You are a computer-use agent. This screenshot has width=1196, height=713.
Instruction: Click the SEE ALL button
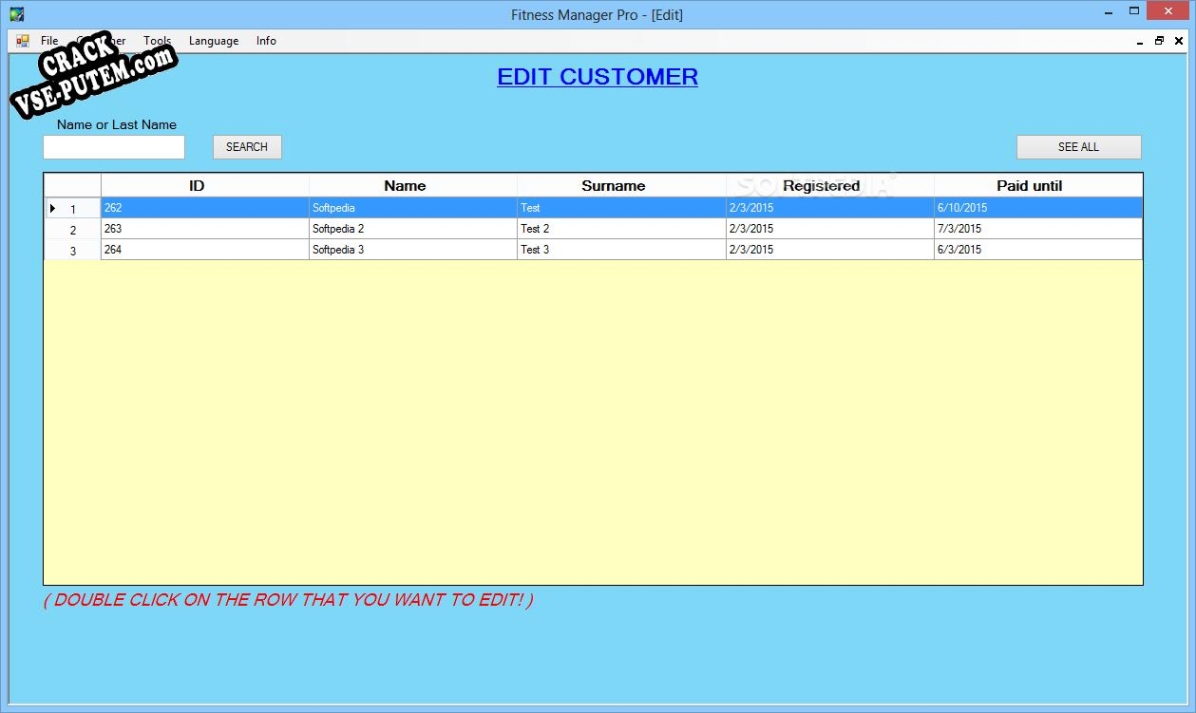(x=1078, y=147)
